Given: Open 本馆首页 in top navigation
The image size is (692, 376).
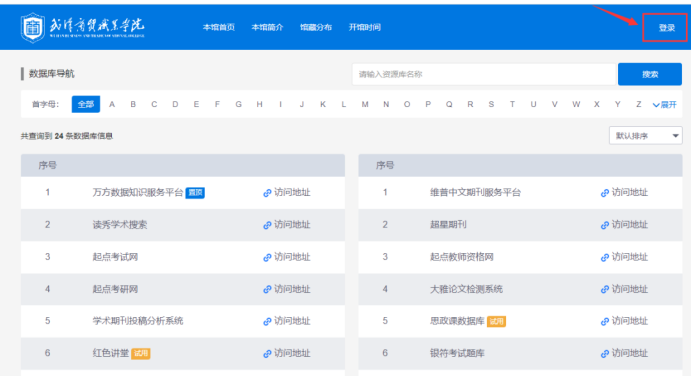Looking at the screenshot, I should pos(218,27).
